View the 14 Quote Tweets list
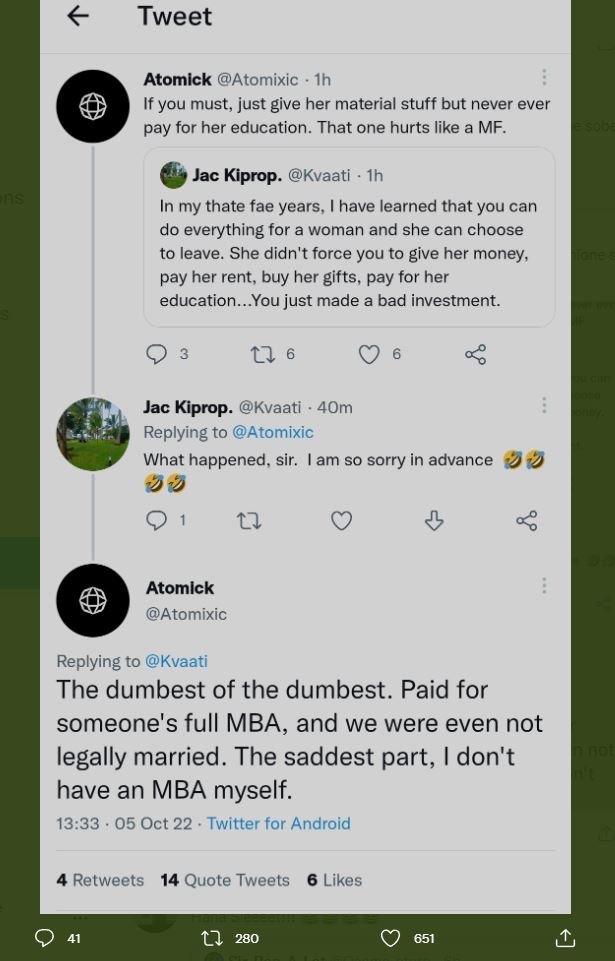Viewport: 615px width, 961px height. click(x=225, y=880)
